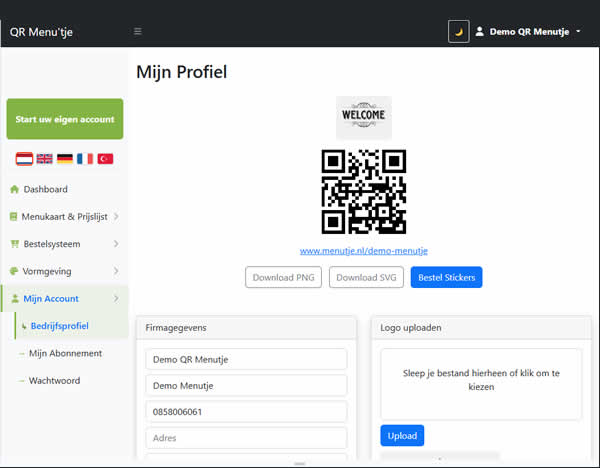Click the Adres input field
This screenshot has width=600, height=468.
(x=246, y=438)
